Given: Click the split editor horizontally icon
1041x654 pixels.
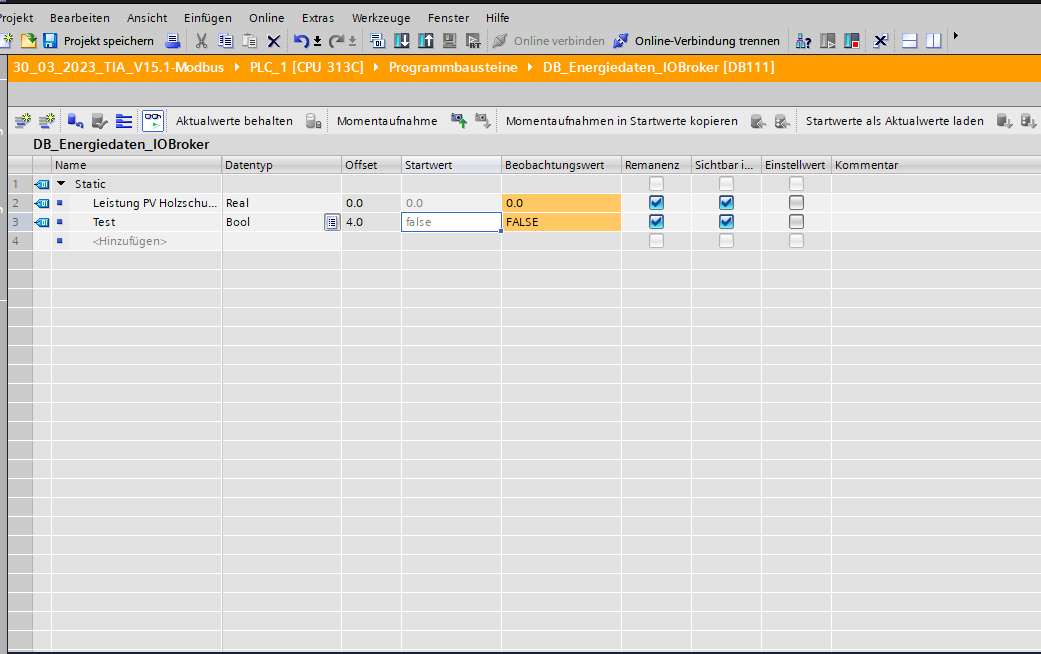Looking at the screenshot, I should (910, 41).
